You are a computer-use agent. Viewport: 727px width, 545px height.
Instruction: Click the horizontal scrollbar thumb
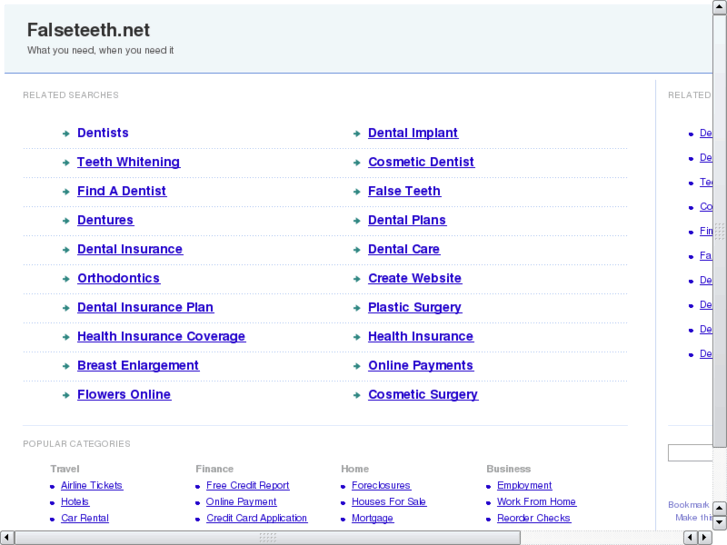point(268,538)
